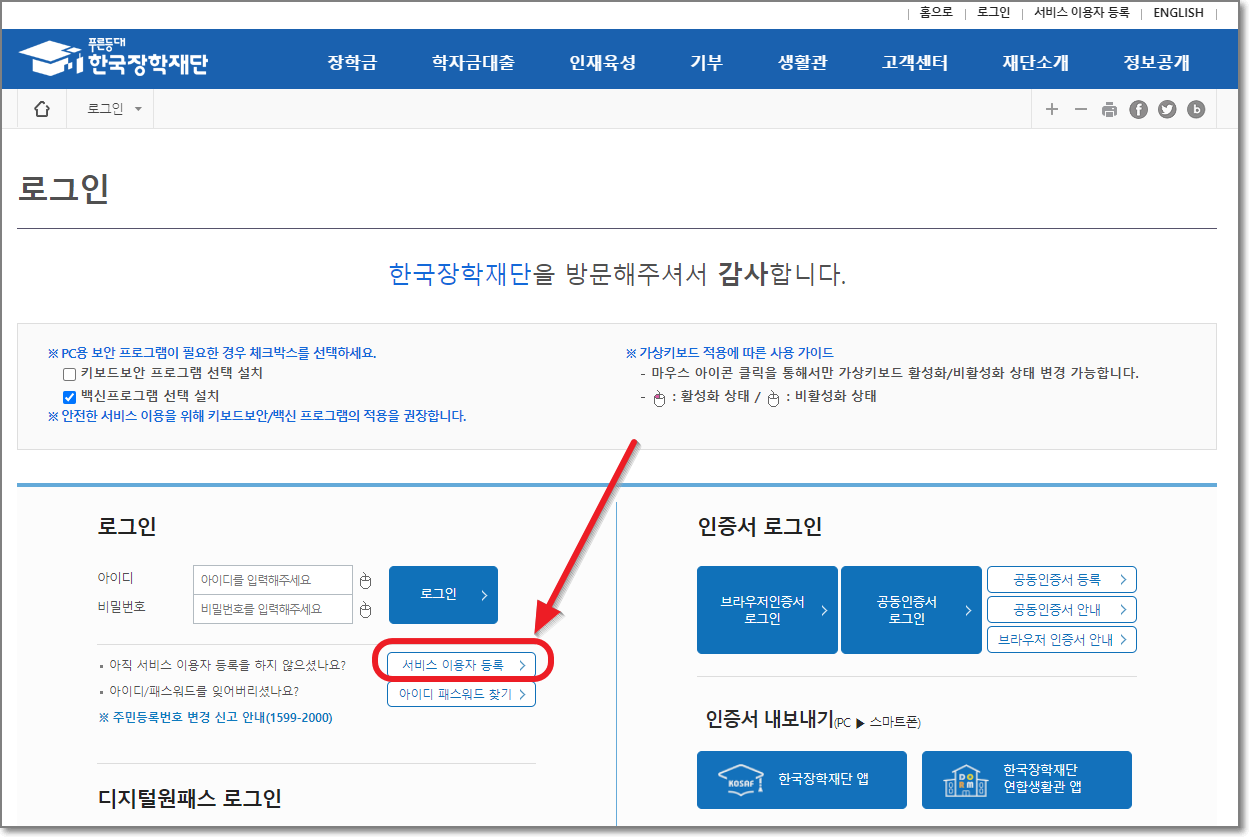Click the 브라우저 인증서 안내 button
Screen dimensions: 1249x837
point(1062,640)
